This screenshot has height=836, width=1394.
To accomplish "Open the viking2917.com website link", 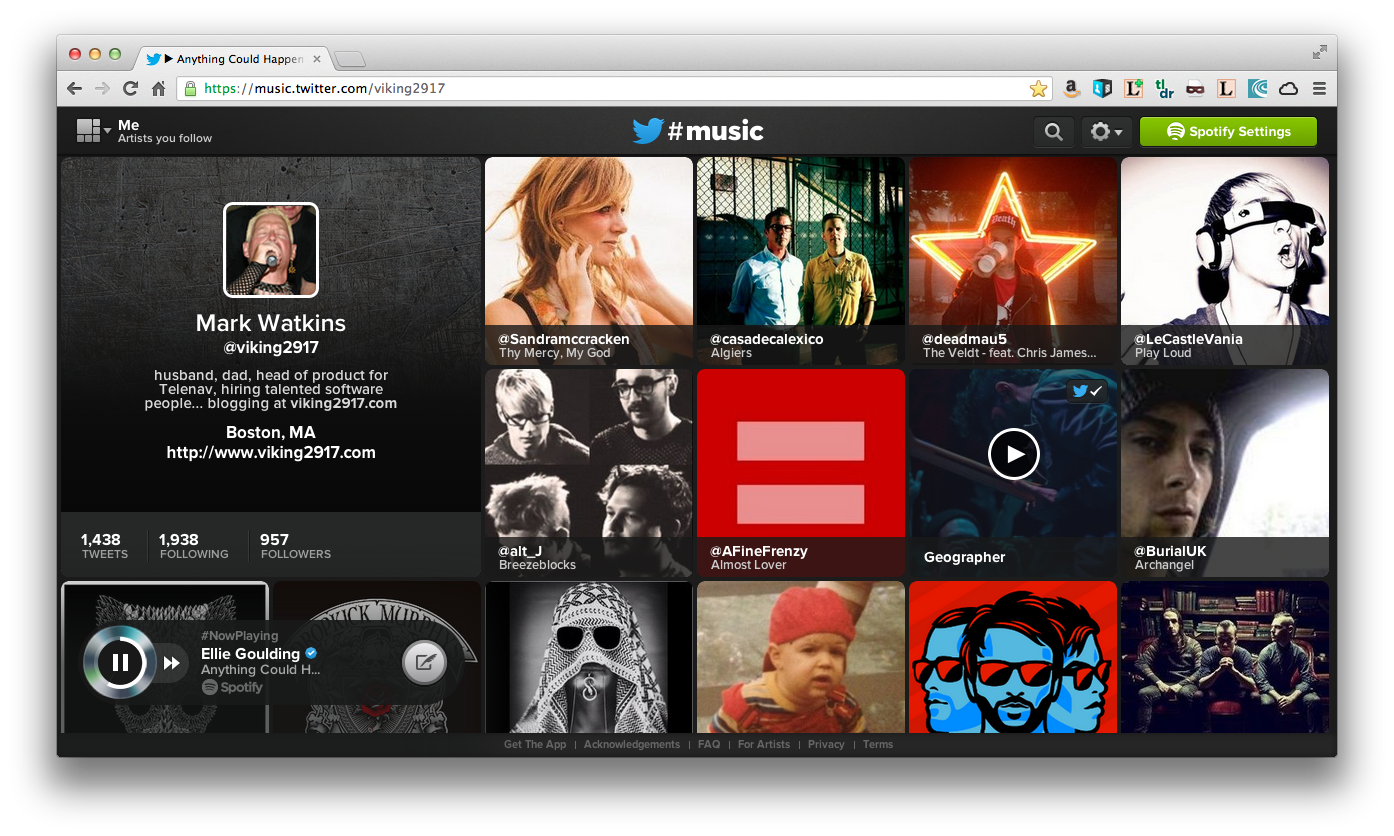I will tap(271, 452).
